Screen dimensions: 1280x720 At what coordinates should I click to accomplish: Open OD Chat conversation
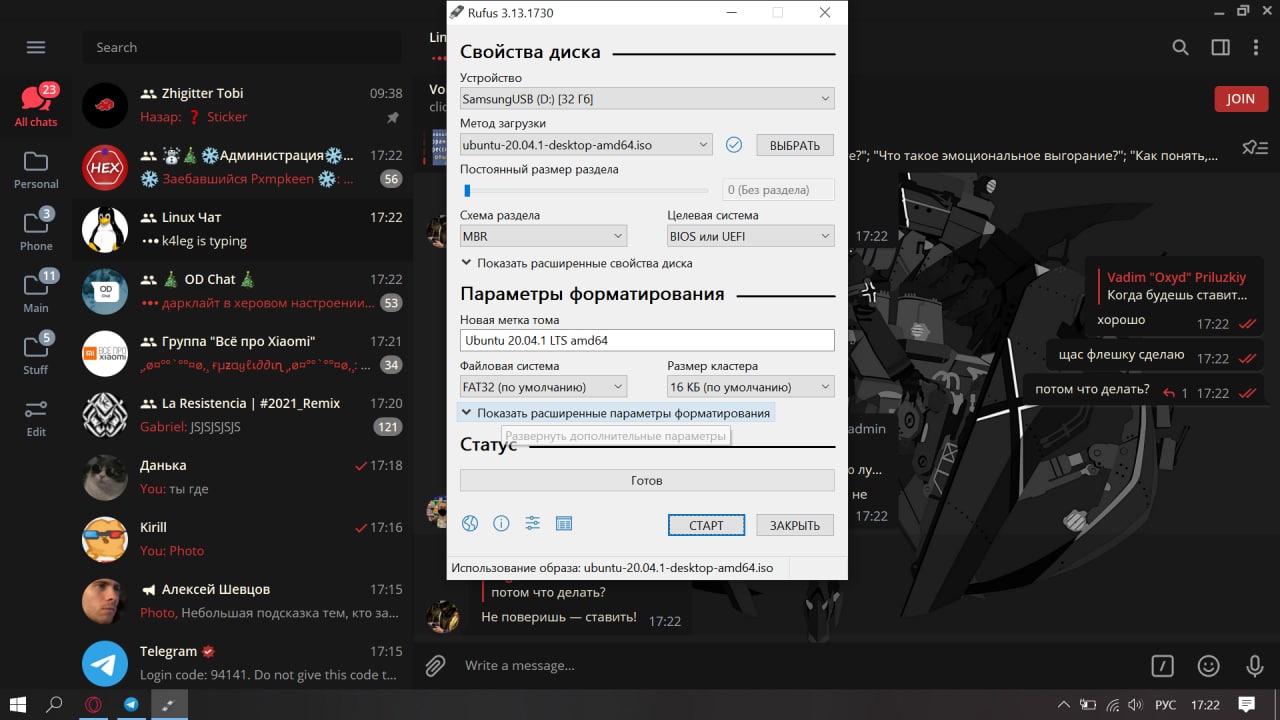243,291
